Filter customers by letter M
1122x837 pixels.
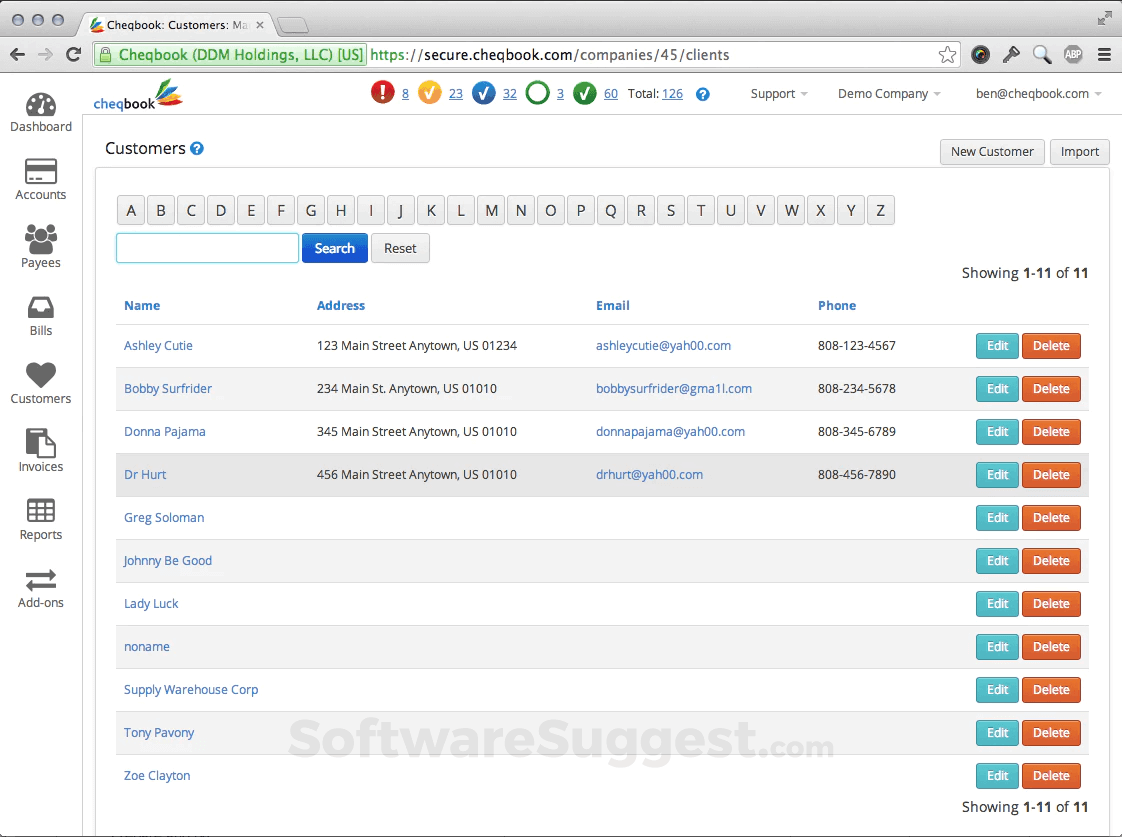(491, 210)
